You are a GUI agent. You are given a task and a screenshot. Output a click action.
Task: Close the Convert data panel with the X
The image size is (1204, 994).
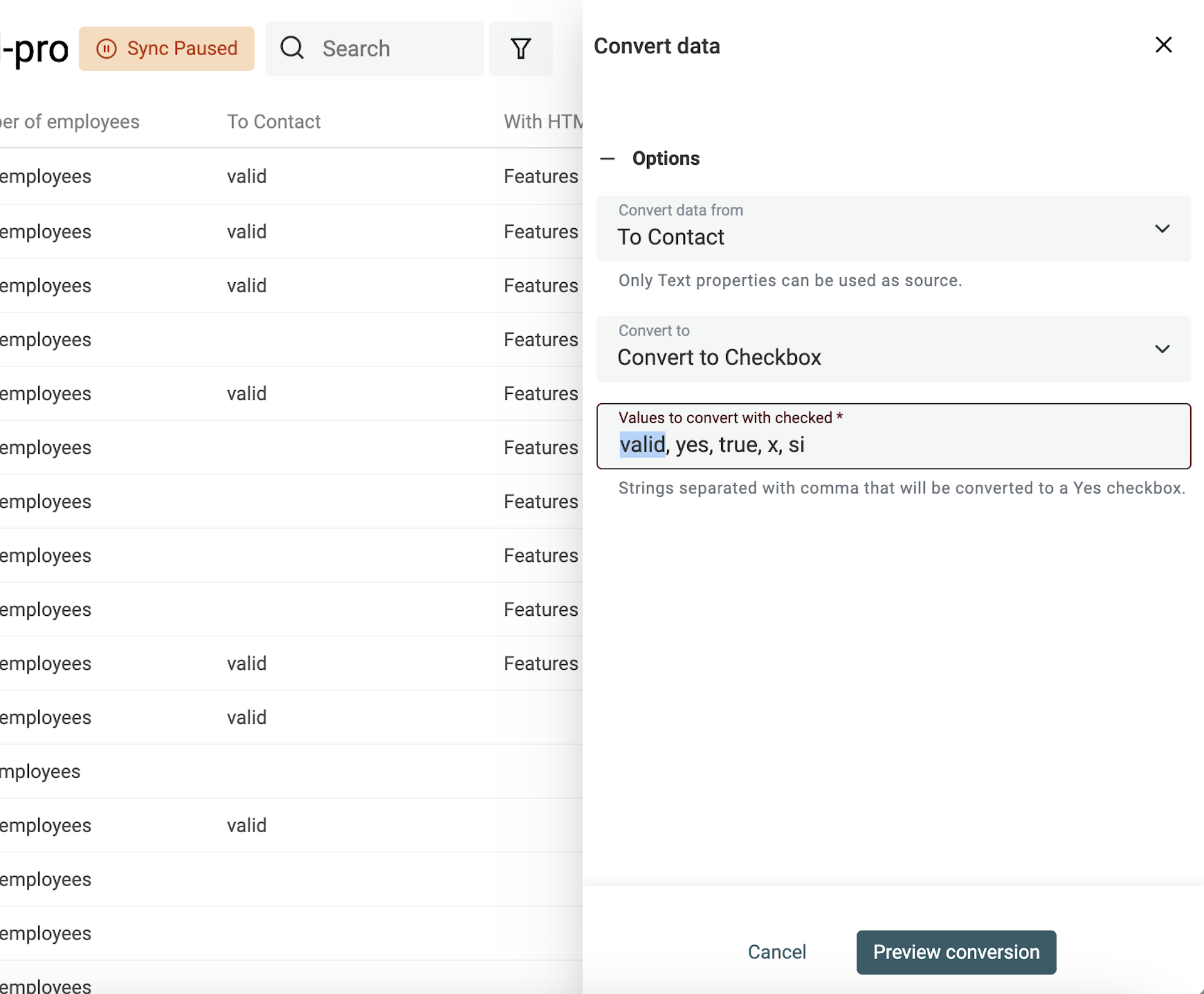(x=1164, y=45)
